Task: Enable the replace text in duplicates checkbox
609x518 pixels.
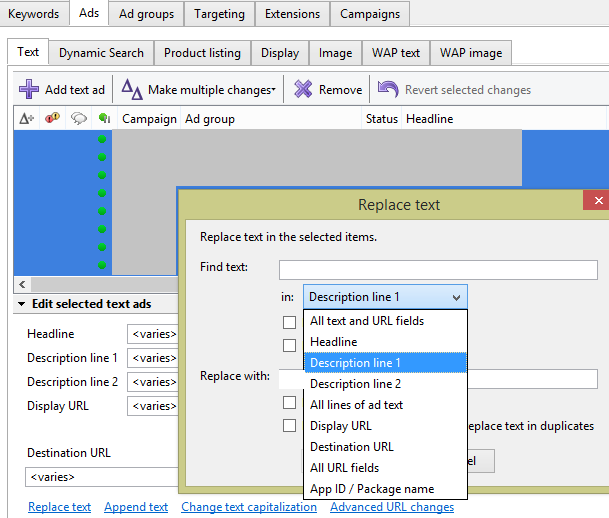Action: coord(289,426)
